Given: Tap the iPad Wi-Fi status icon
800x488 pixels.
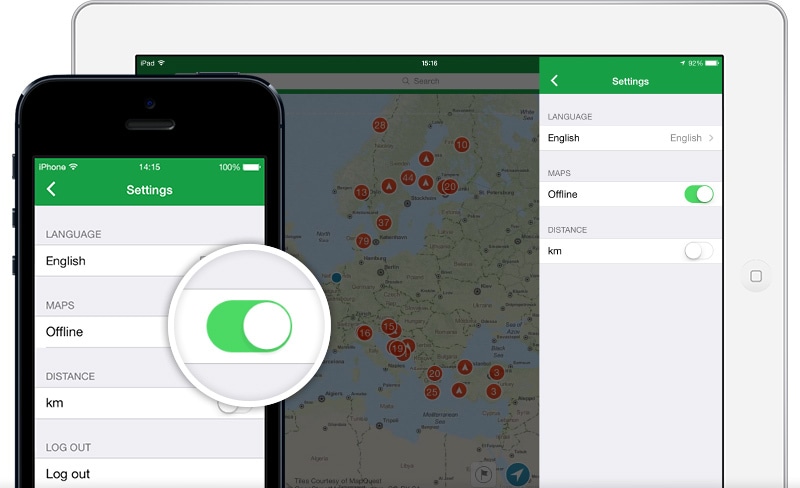Looking at the screenshot, I should [161, 63].
